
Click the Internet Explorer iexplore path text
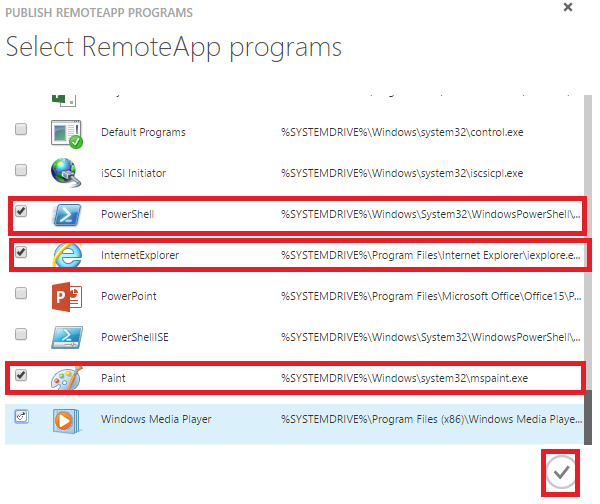[x=431, y=255]
